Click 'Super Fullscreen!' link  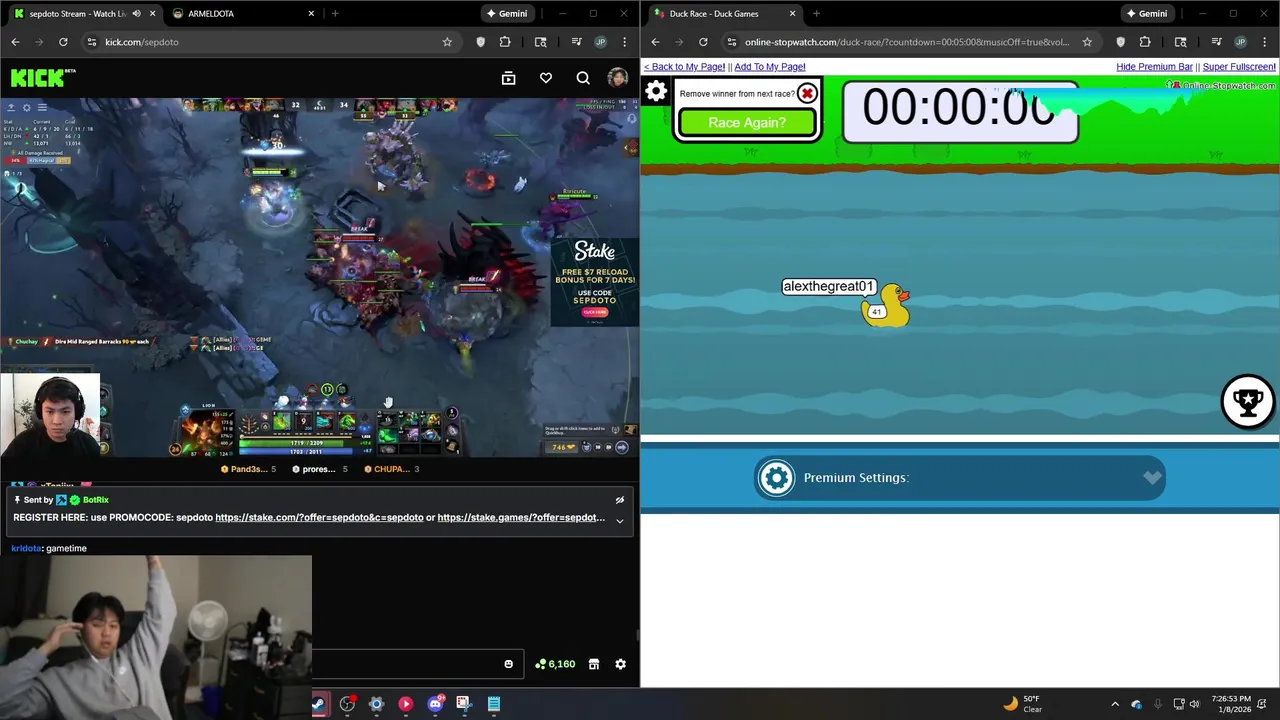1239,67
